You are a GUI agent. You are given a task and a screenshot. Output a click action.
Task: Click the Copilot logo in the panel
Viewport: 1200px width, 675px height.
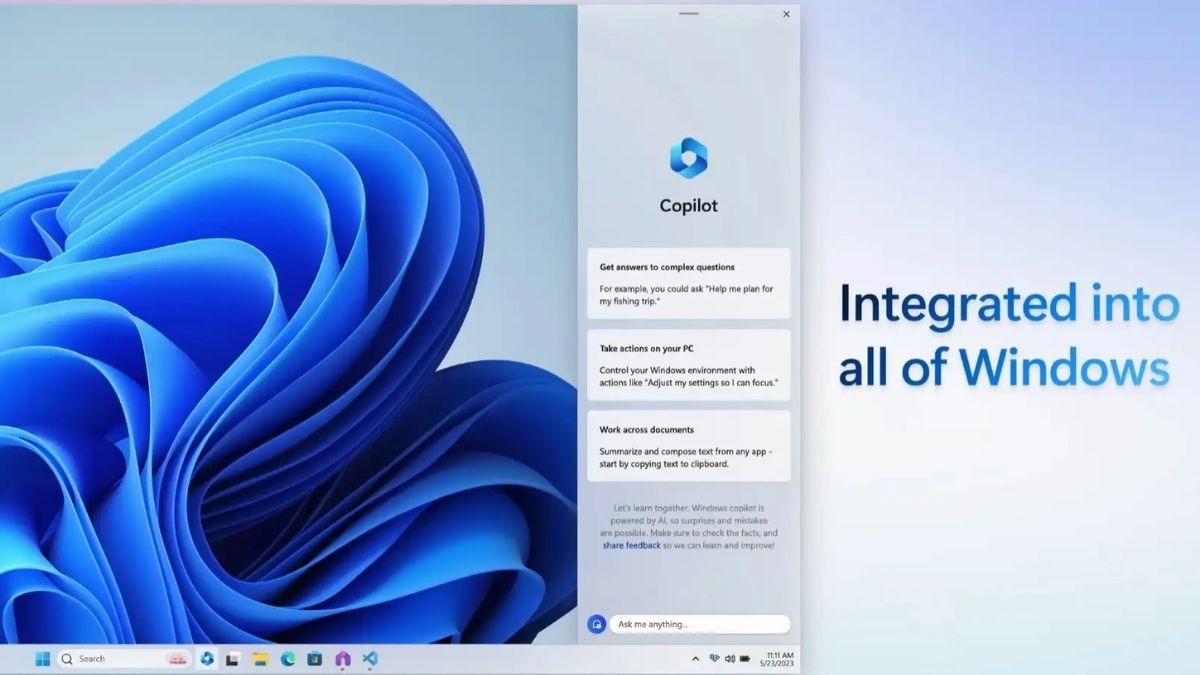point(688,158)
